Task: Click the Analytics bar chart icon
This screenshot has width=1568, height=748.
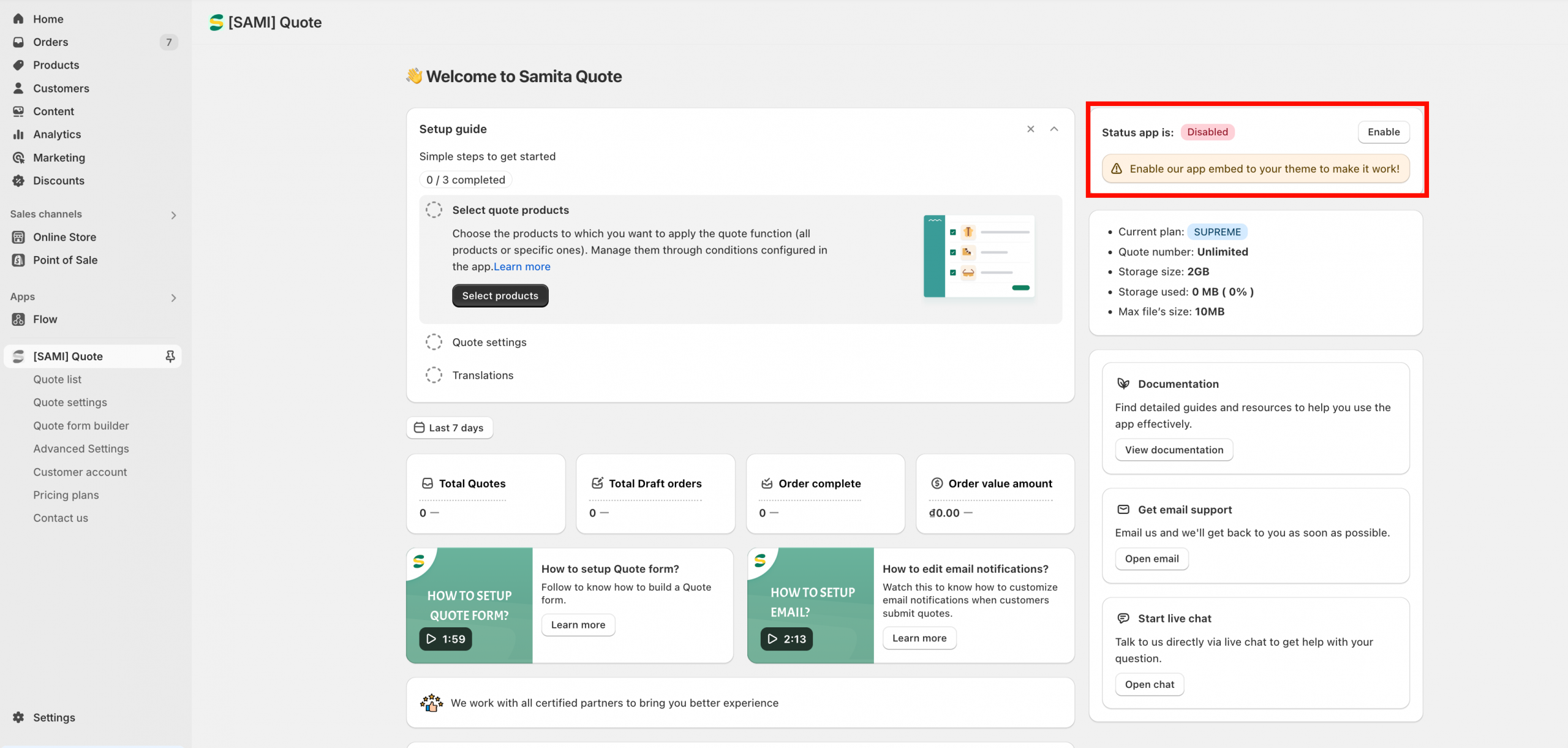Action: (x=18, y=134)
